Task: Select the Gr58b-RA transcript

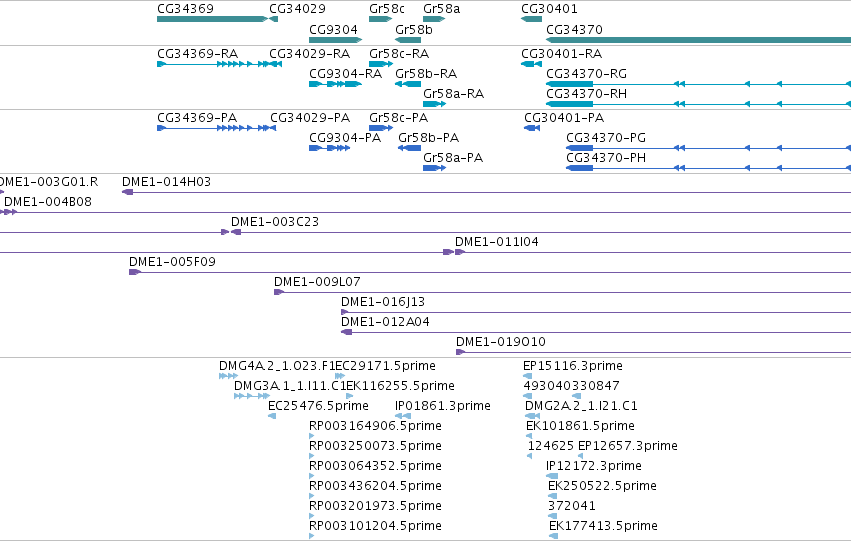Action: 408,84
